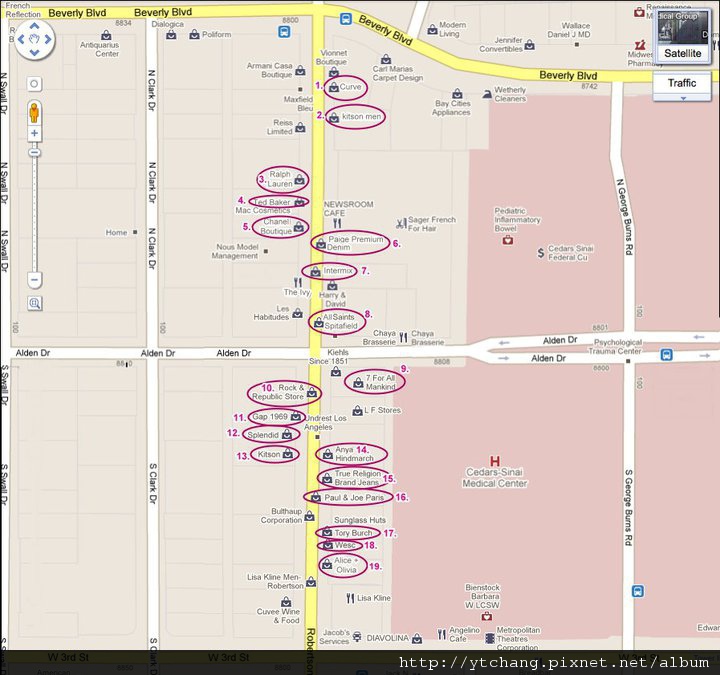Click the Pediatric Inflammatory Bowel medical icon
This screenshot has width=720, height=675.
tap(508, 240)
